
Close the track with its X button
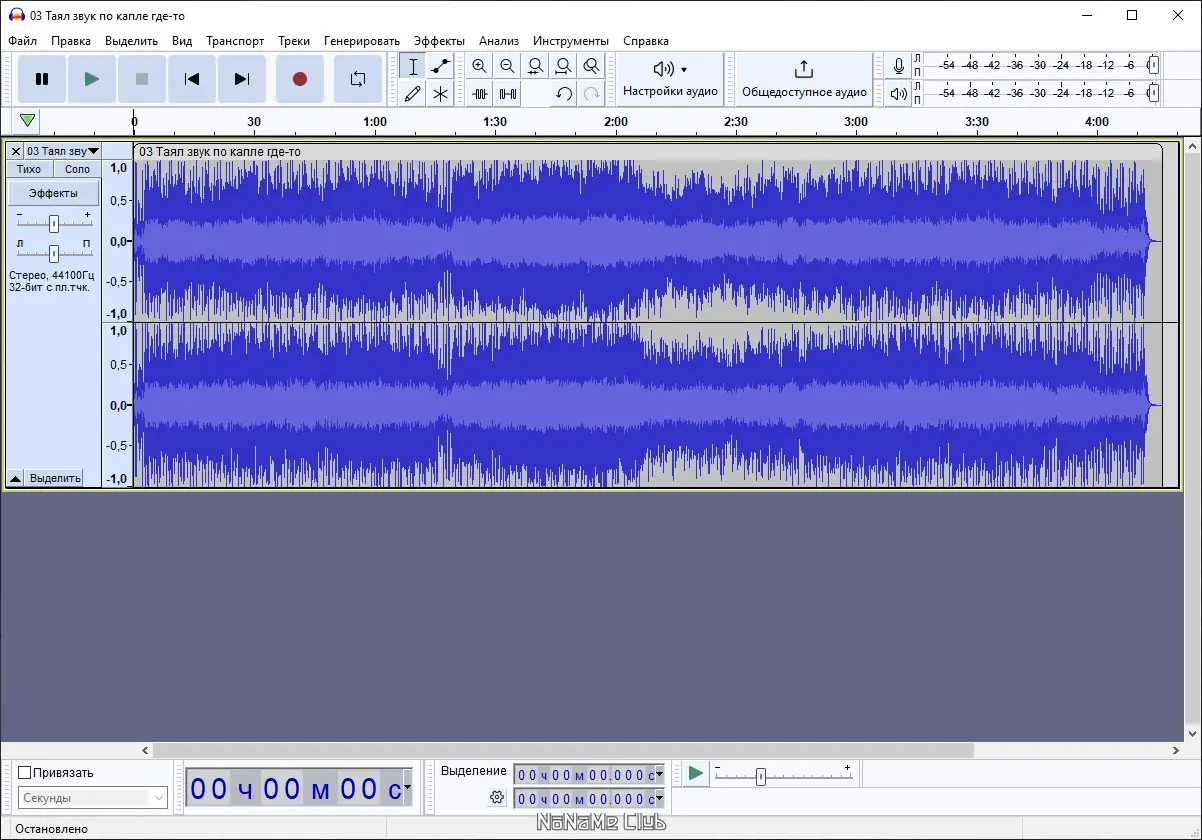pyautogui.click(x=16, y=151)
